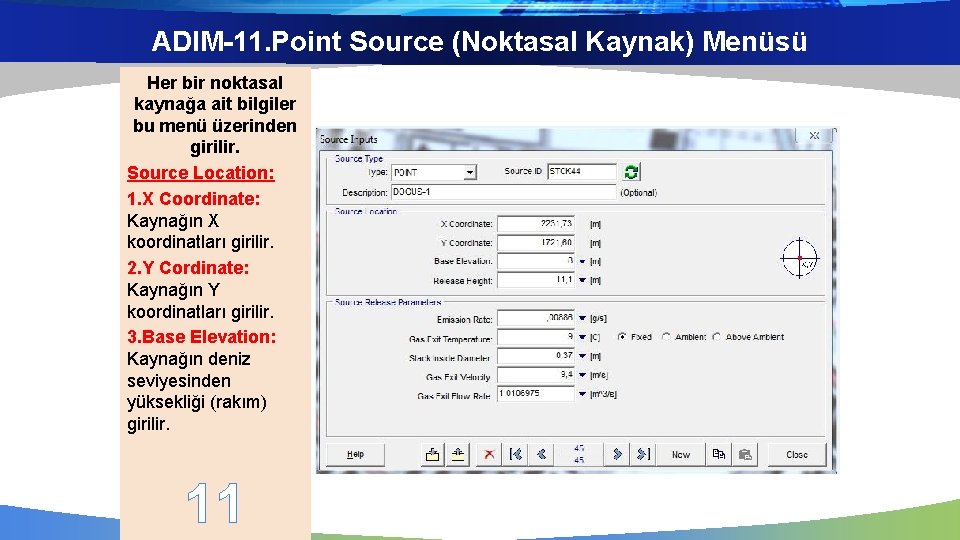Click the Emission Rate input field
Screen dimensions: 960x540
click(x=536, y=318)
